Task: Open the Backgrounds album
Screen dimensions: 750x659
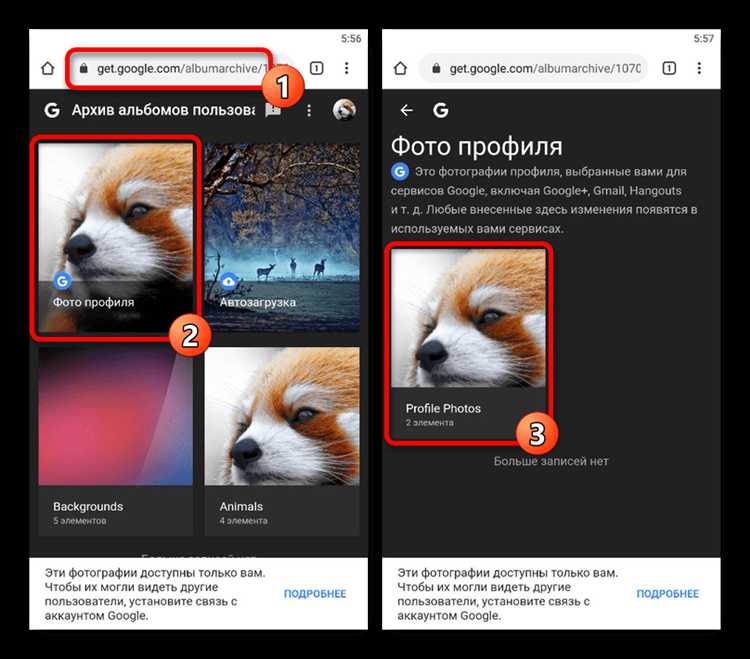Action: tap(116, 441)
